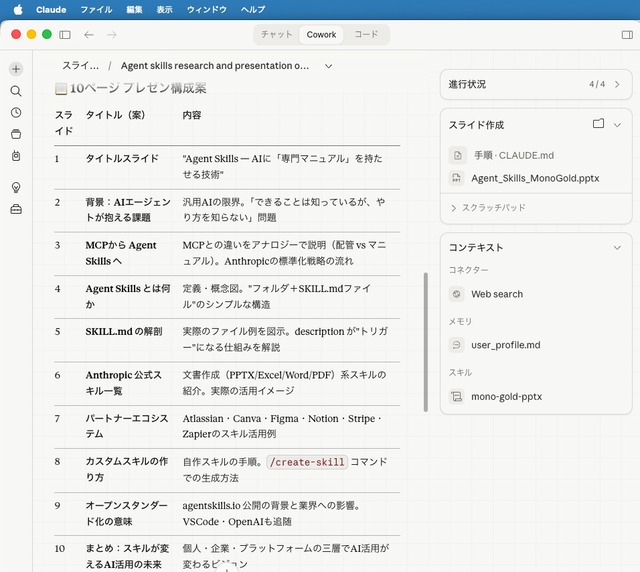The image size is (640, 572).
Task: Collapse the コンテキスト panel chevron
Action: [617, 247]
